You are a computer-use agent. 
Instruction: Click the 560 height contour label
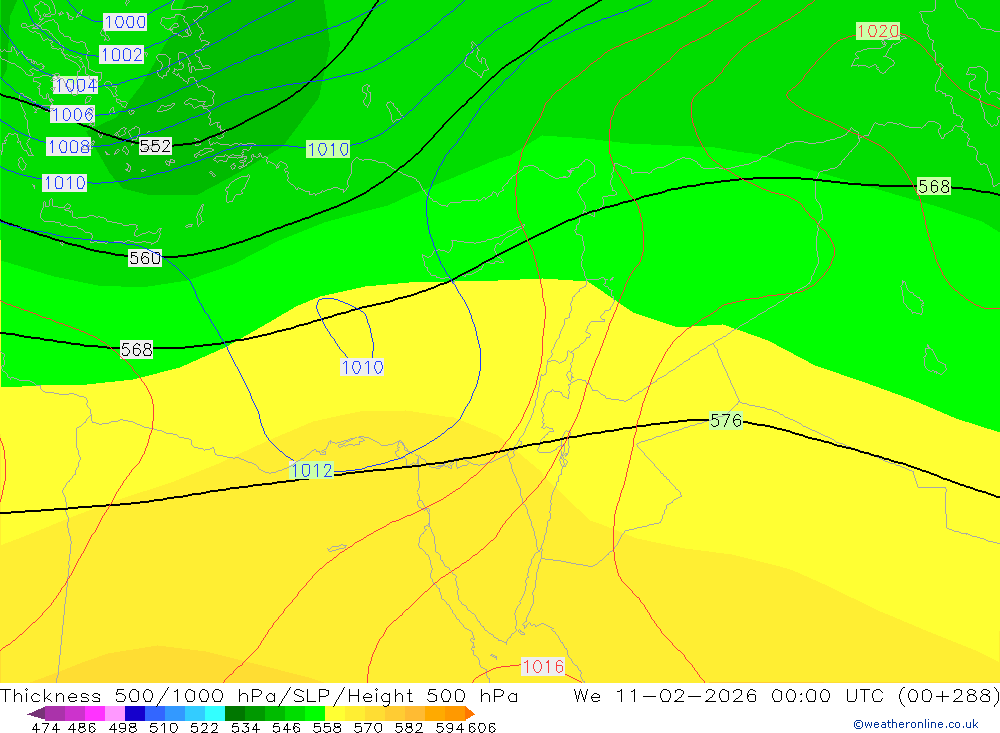point(145,258)
